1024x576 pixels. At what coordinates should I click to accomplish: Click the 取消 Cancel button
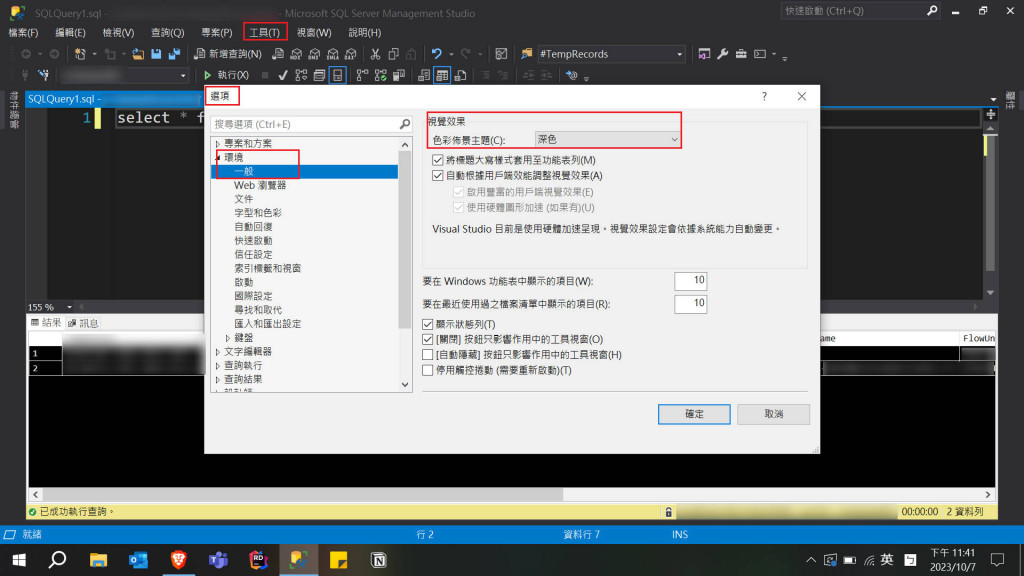click(x=773, y=414)
